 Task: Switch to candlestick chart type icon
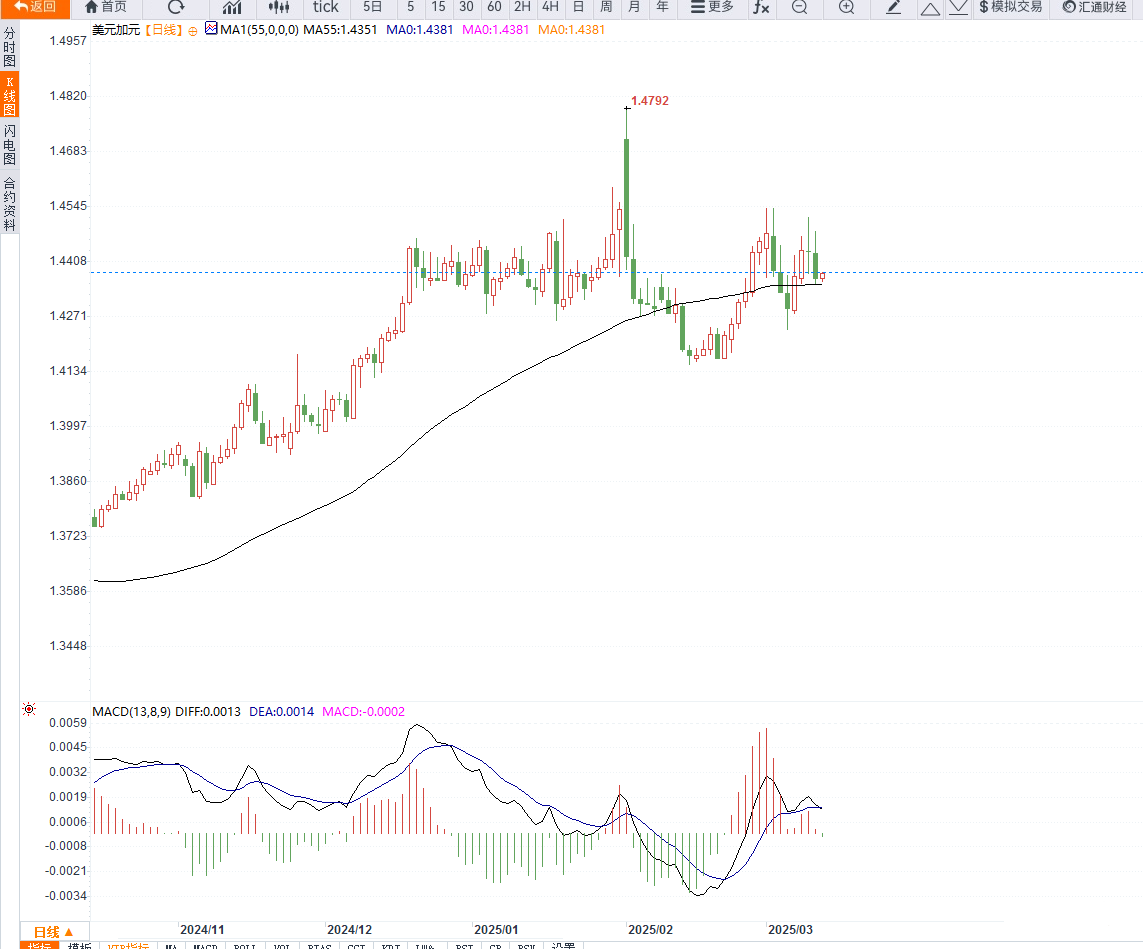coord(278,7)
